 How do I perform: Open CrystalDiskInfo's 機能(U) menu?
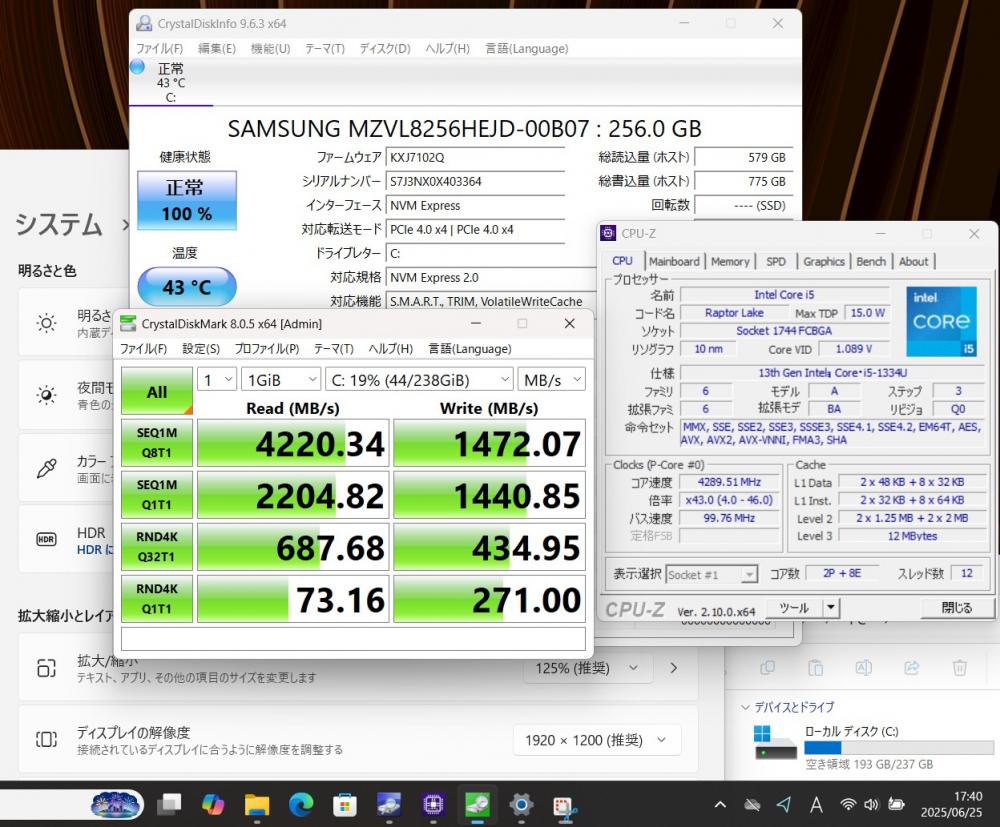[x=270, y=48]
